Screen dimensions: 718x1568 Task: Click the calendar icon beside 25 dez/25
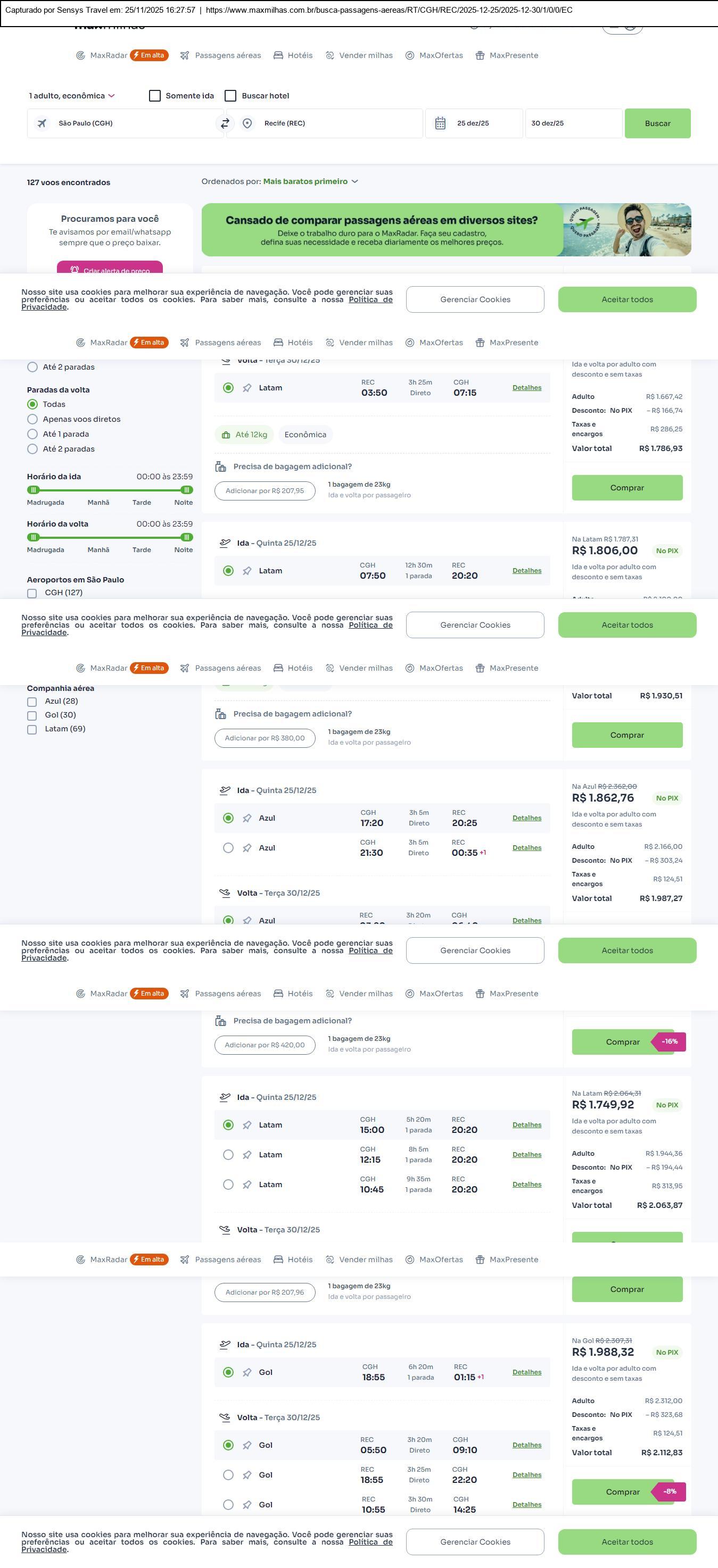click(440, 123)
